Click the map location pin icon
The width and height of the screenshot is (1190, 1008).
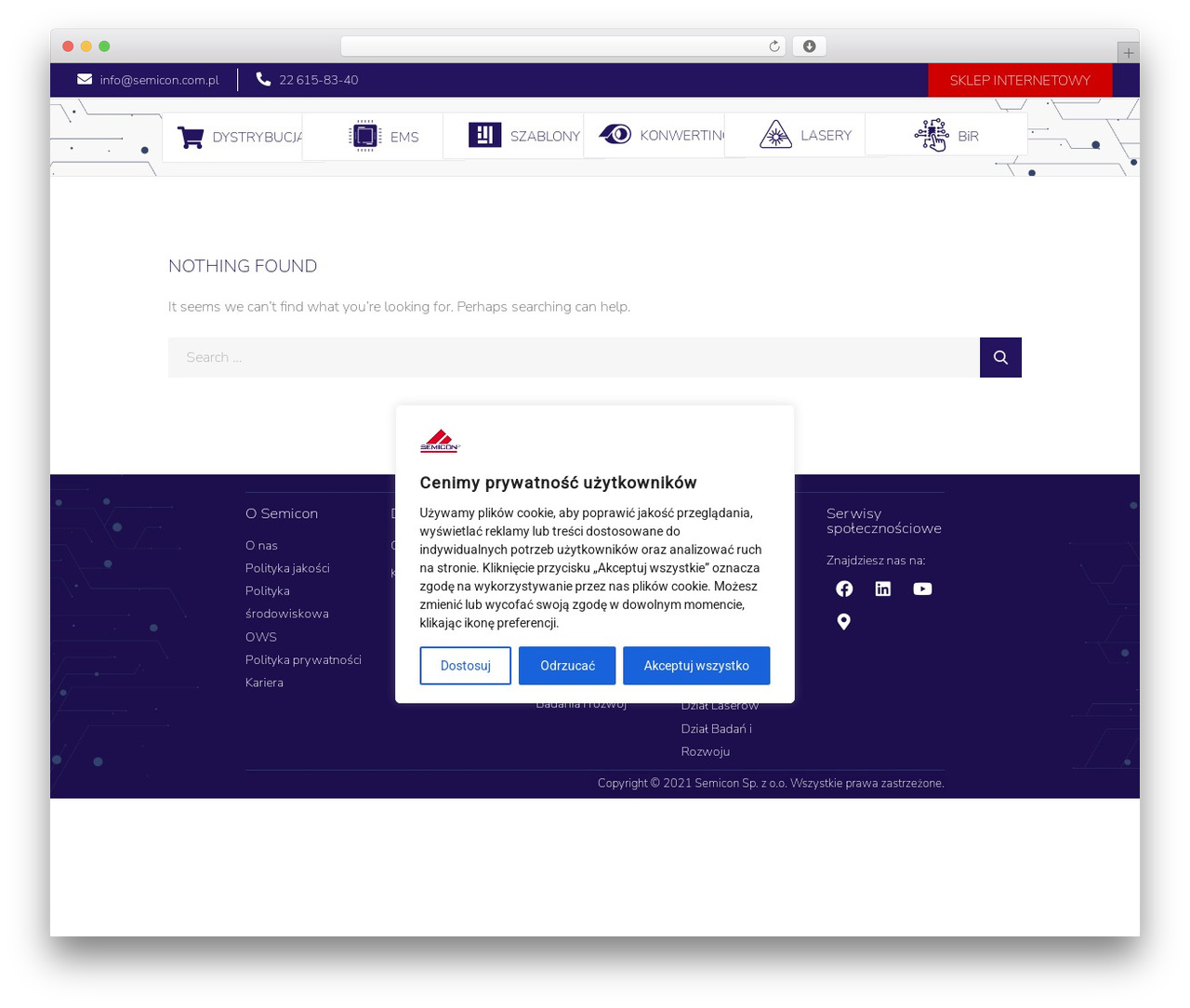point(844,621)
